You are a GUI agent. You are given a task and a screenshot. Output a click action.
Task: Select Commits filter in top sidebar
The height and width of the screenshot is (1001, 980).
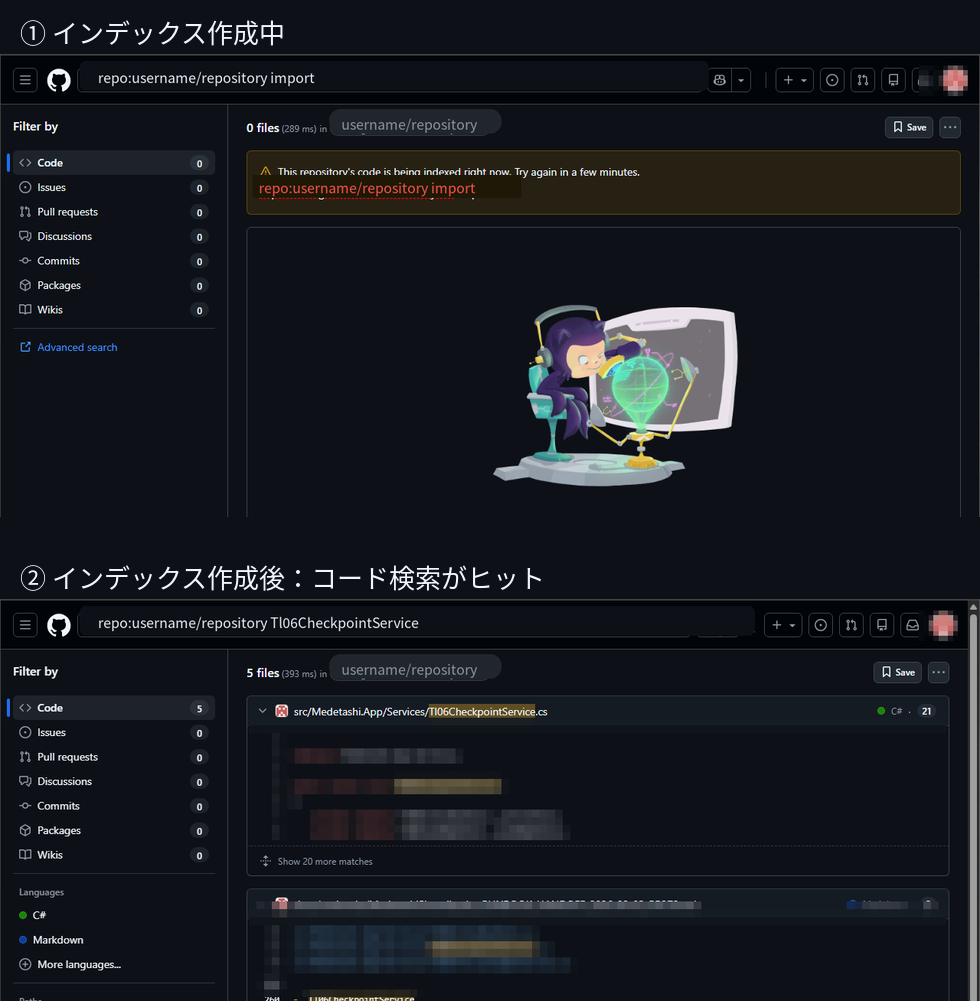click(114, 260)
